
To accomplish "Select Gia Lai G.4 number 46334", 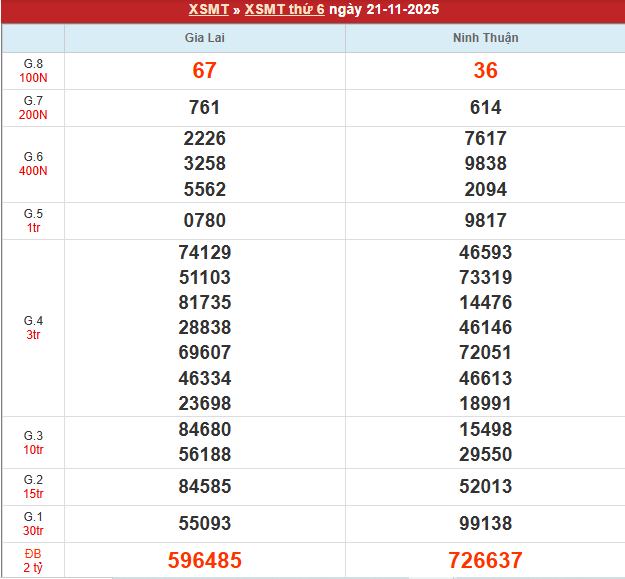I will [x=204, y=378].
